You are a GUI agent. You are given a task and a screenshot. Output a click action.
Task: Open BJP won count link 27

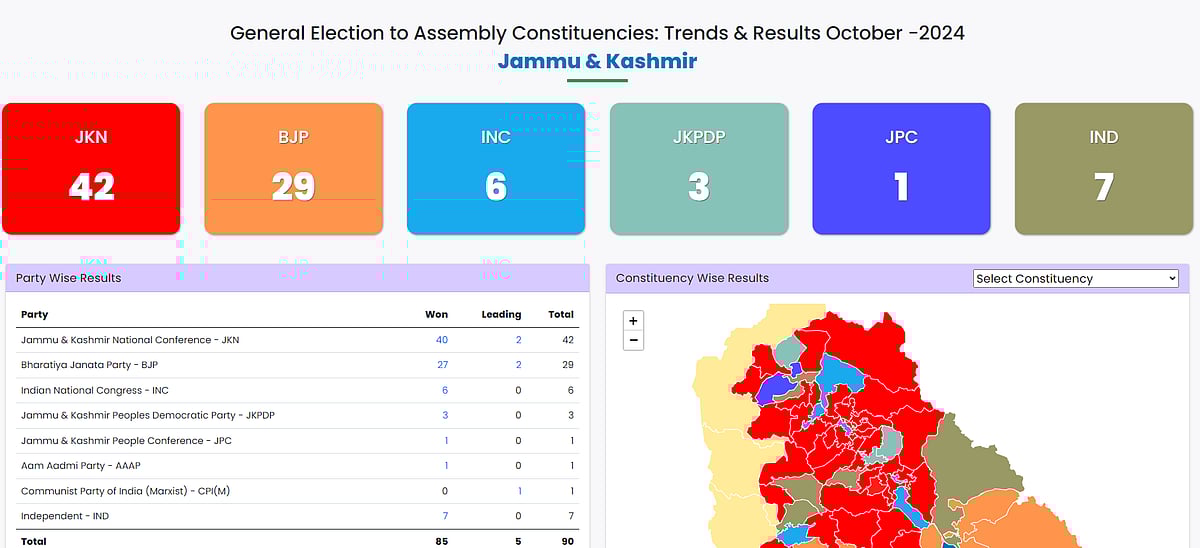441,365
